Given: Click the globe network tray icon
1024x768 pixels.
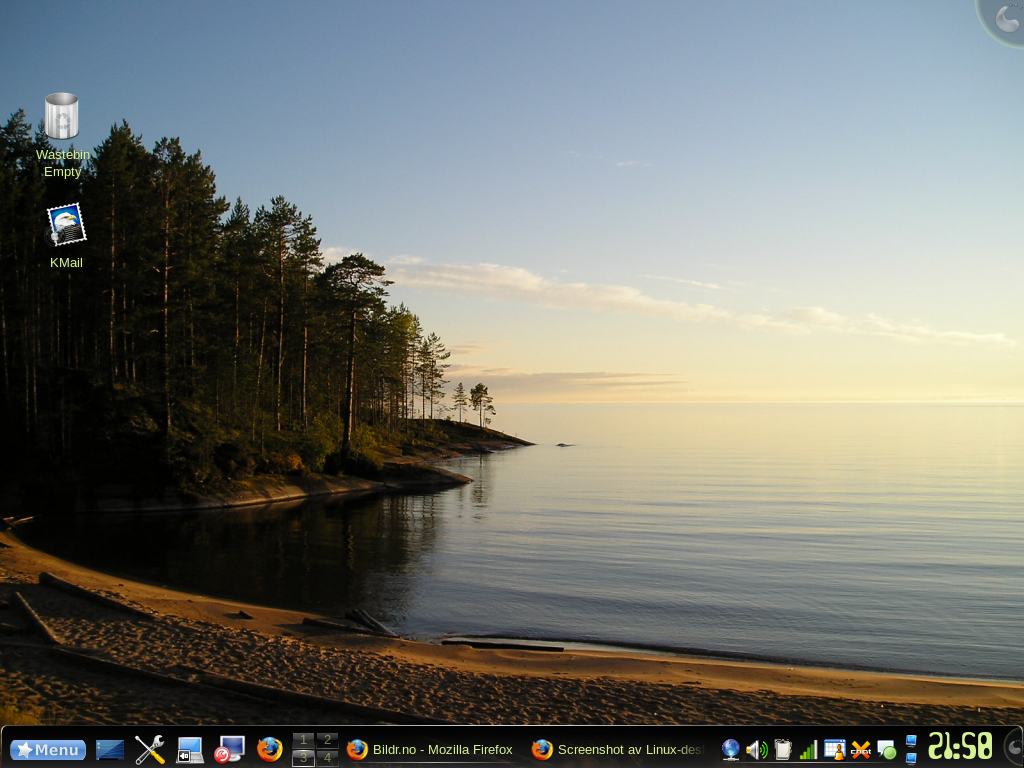Looking at the screenshot, I should pyautogui.click(x=731, y=749).
